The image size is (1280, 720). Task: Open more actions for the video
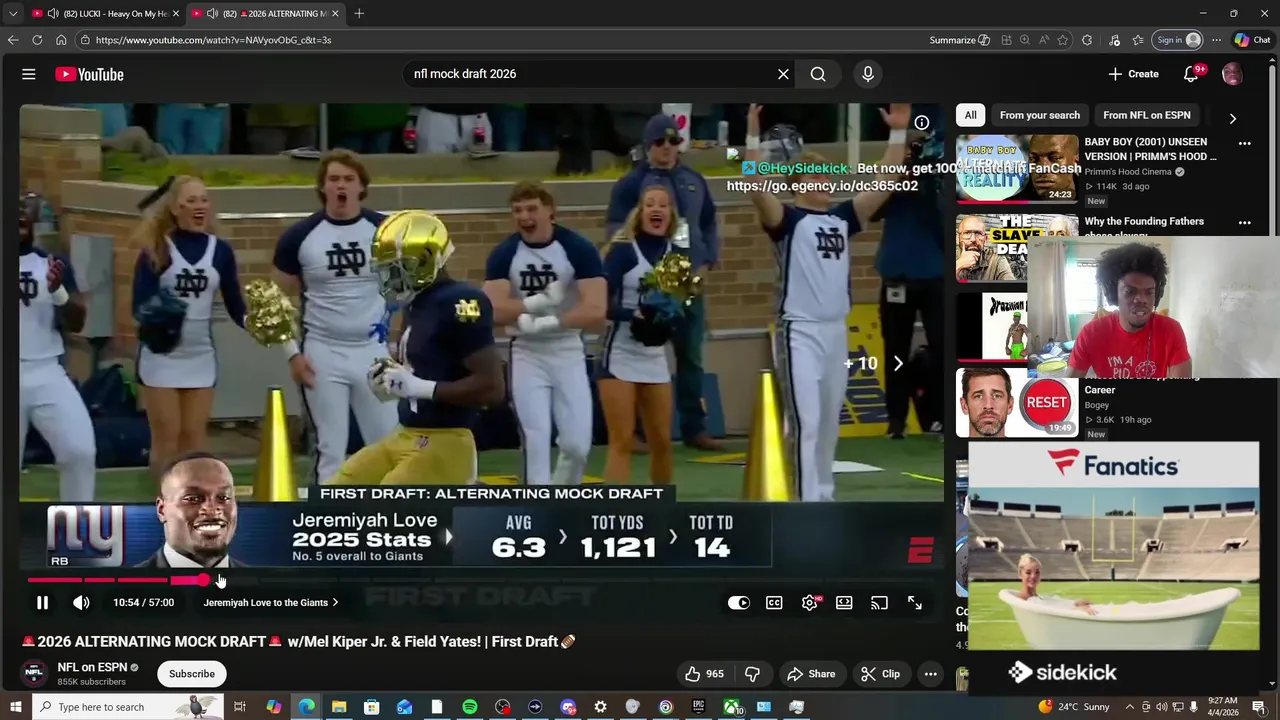tap(931, 674)
